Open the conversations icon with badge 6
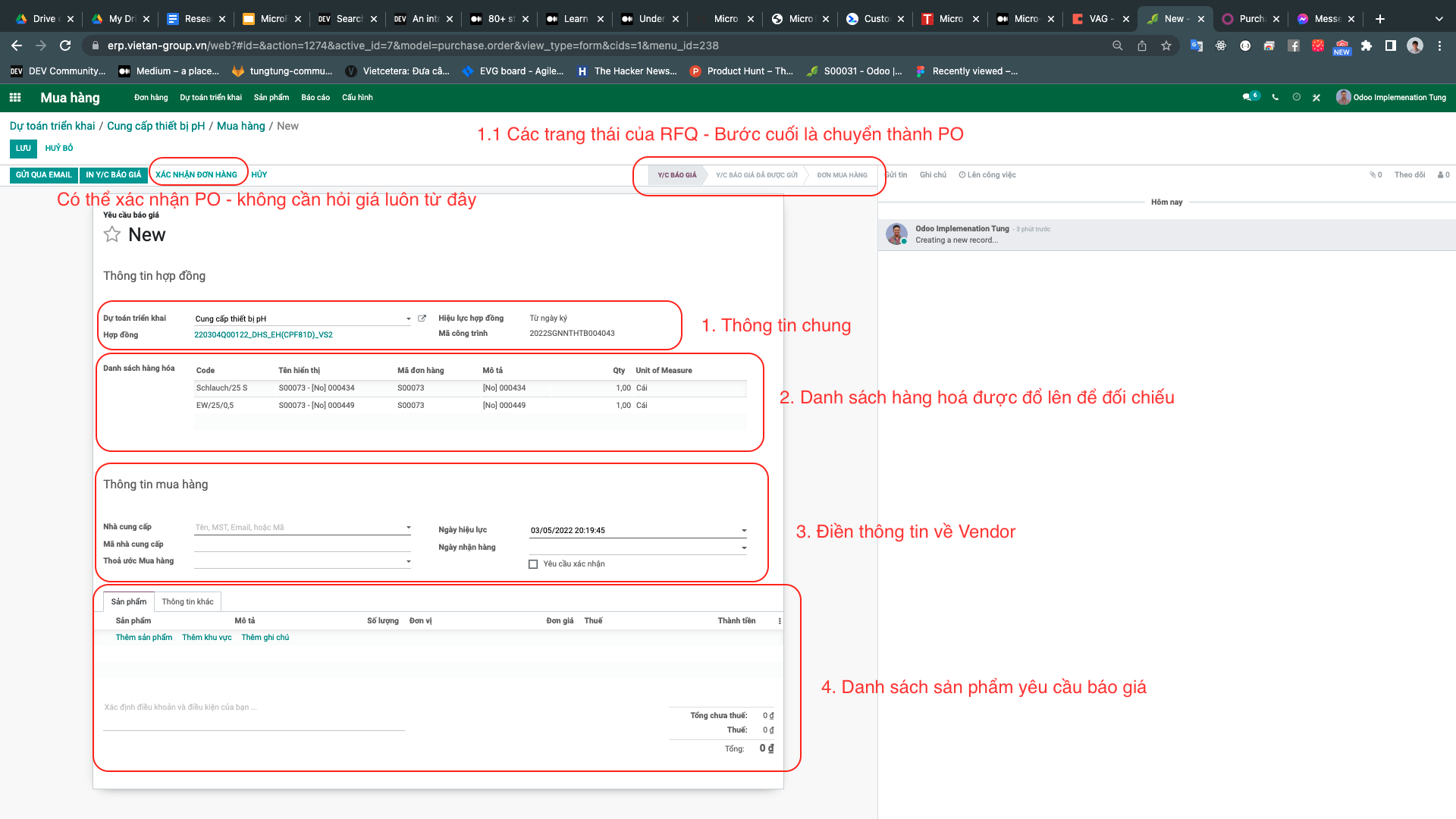 pyautogui.click(x=1249, y=97)
